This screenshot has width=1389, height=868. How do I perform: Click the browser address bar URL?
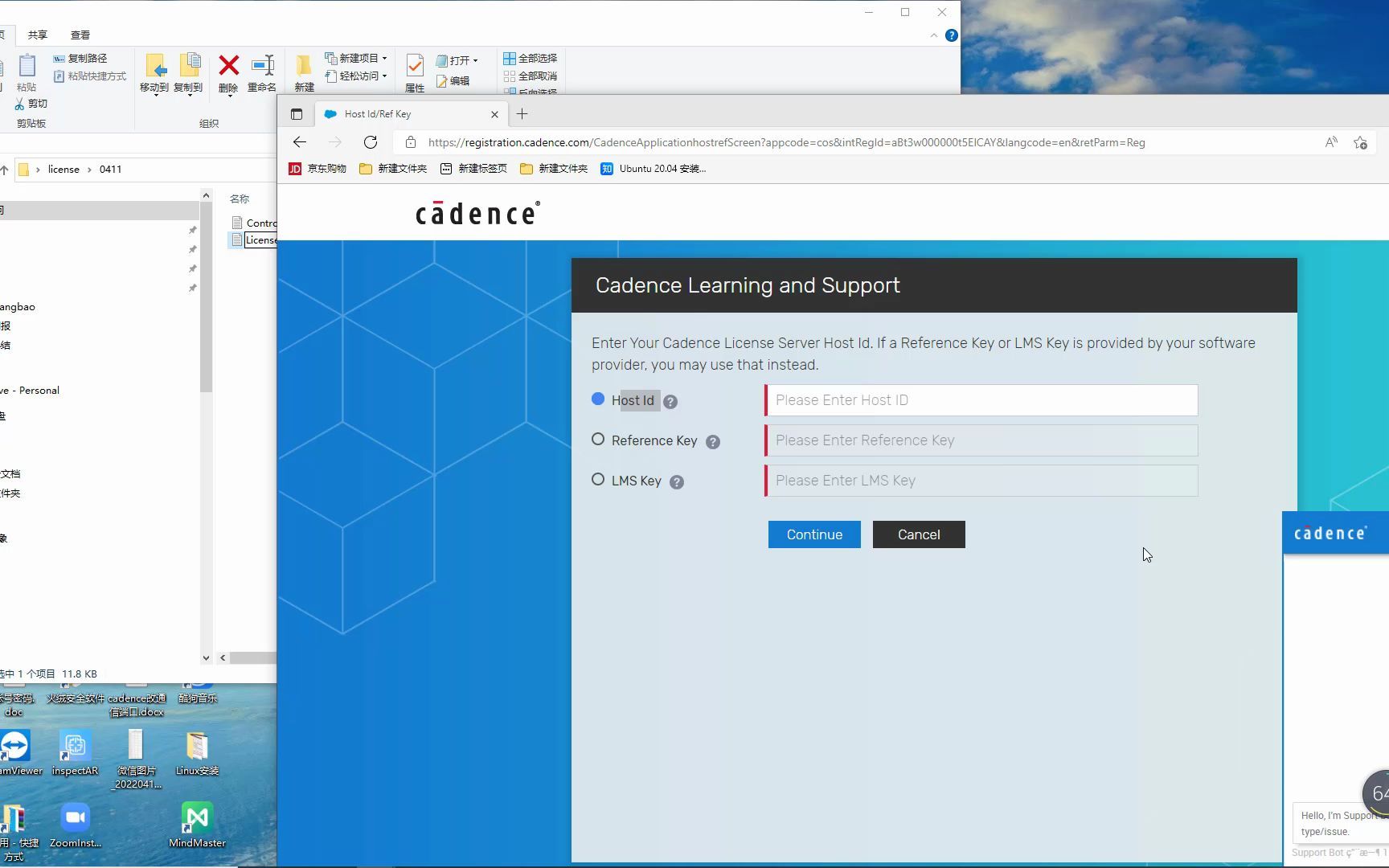coord(787,142)
